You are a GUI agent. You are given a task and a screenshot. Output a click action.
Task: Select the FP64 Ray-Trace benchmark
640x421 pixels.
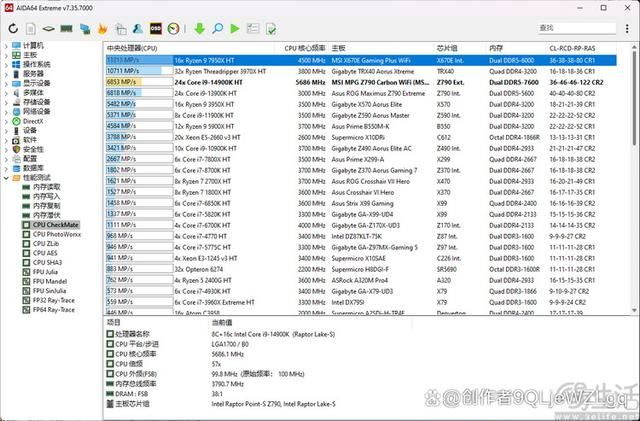(x=53, y=310)
